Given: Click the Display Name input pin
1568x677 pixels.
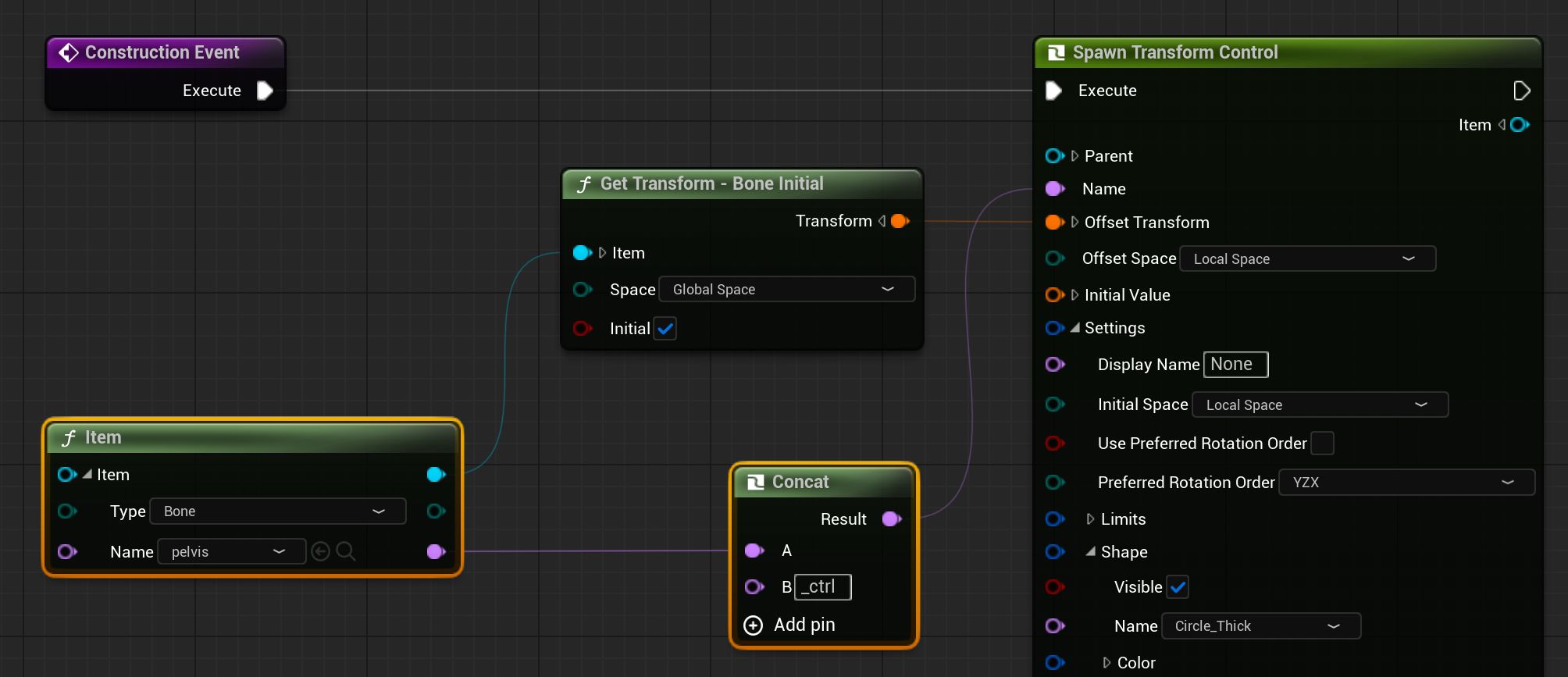Looking at the screenshot, I should coord(1055,365).
